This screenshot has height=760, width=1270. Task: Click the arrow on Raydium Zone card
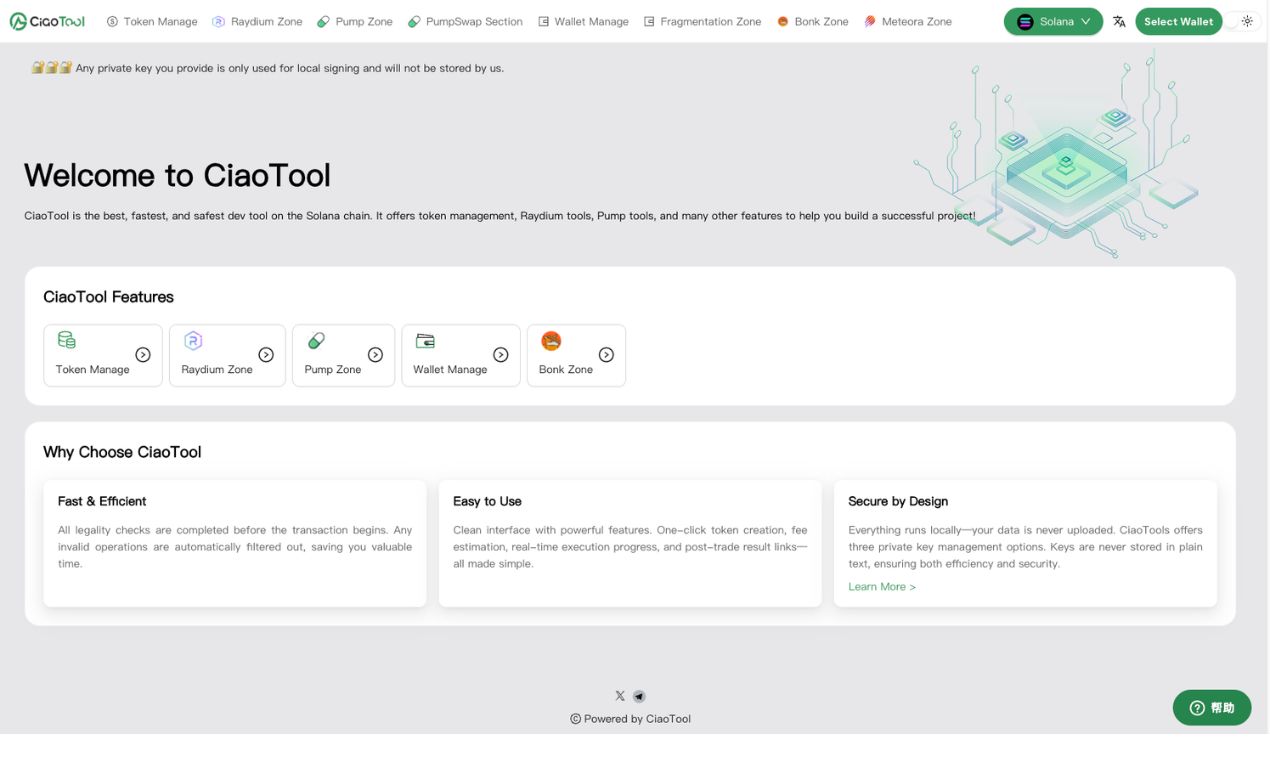click(x=266, y=354)
